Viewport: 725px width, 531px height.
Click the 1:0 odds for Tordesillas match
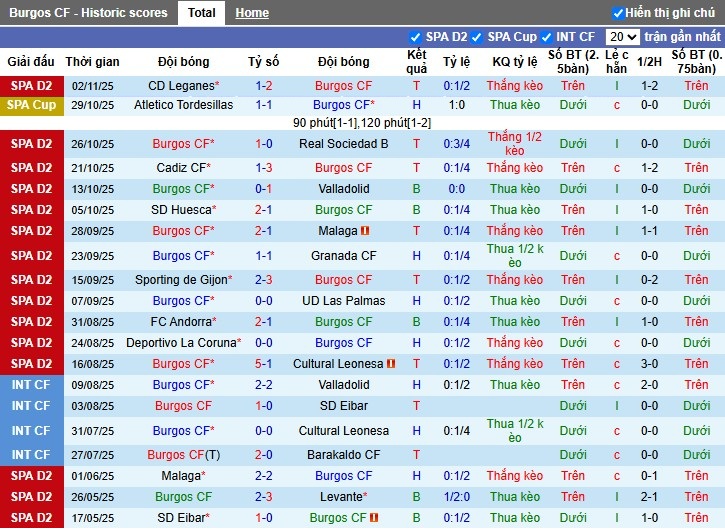(x=457, y=105)
